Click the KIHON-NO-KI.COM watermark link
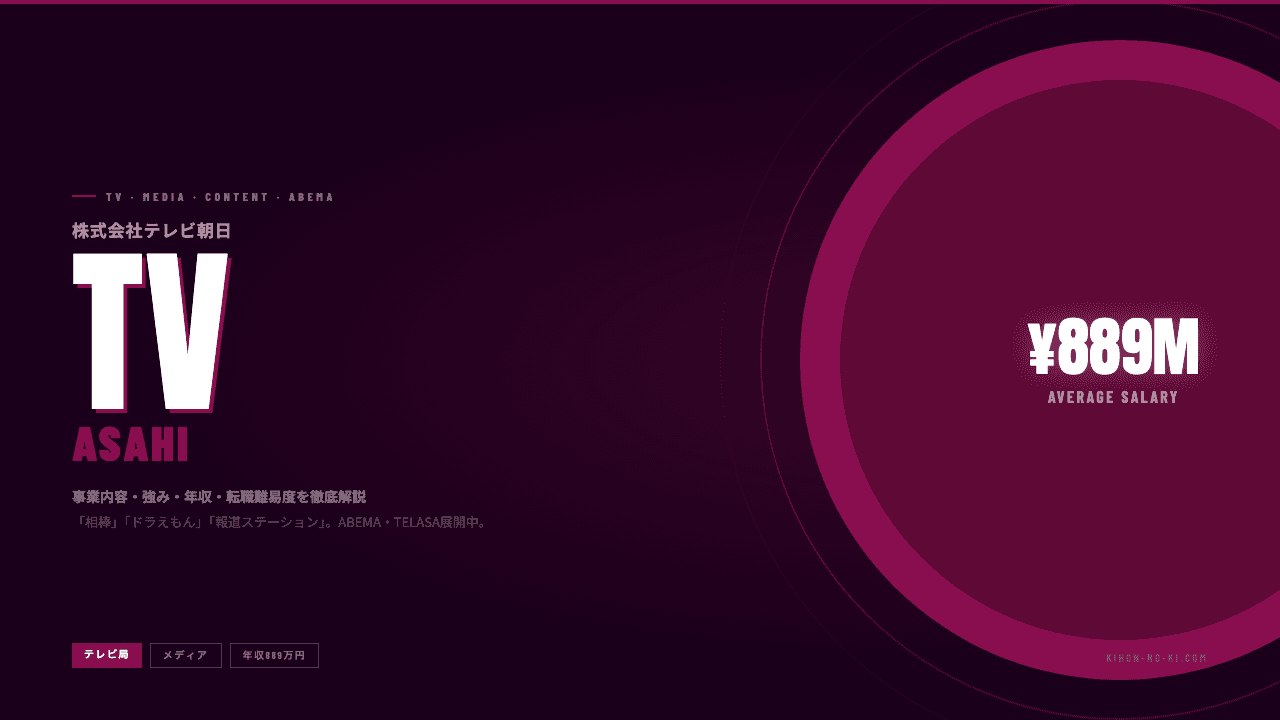Screen dimensions: 1280x720 click(1157, 658)
